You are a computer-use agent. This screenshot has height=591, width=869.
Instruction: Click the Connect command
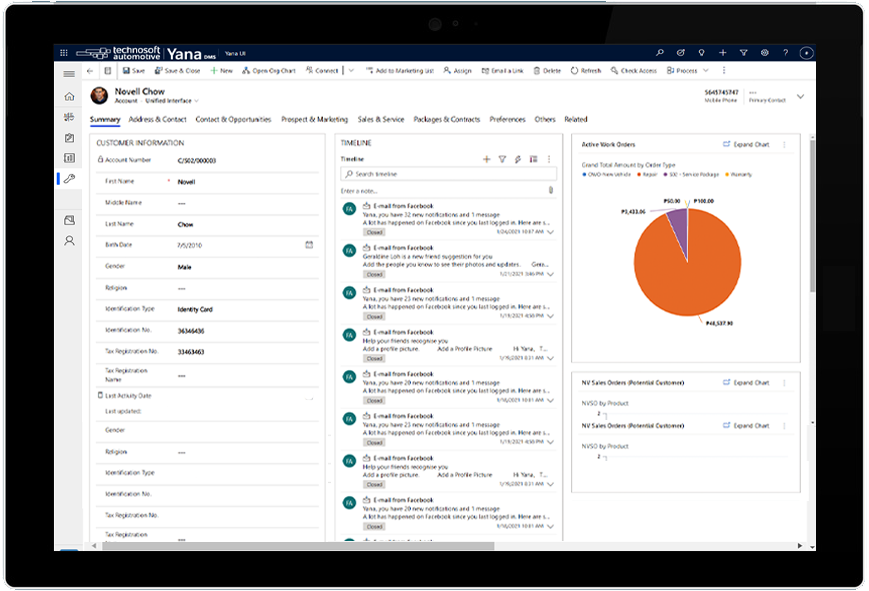tap(322, 71)
